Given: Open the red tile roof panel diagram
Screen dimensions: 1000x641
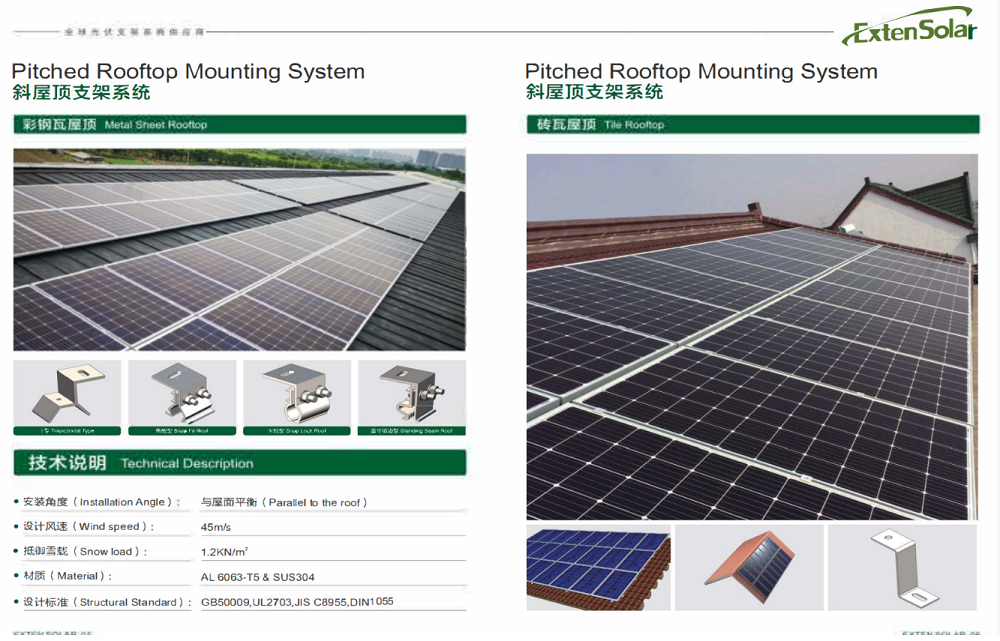Looking at the screenshot, I should 749,567.
